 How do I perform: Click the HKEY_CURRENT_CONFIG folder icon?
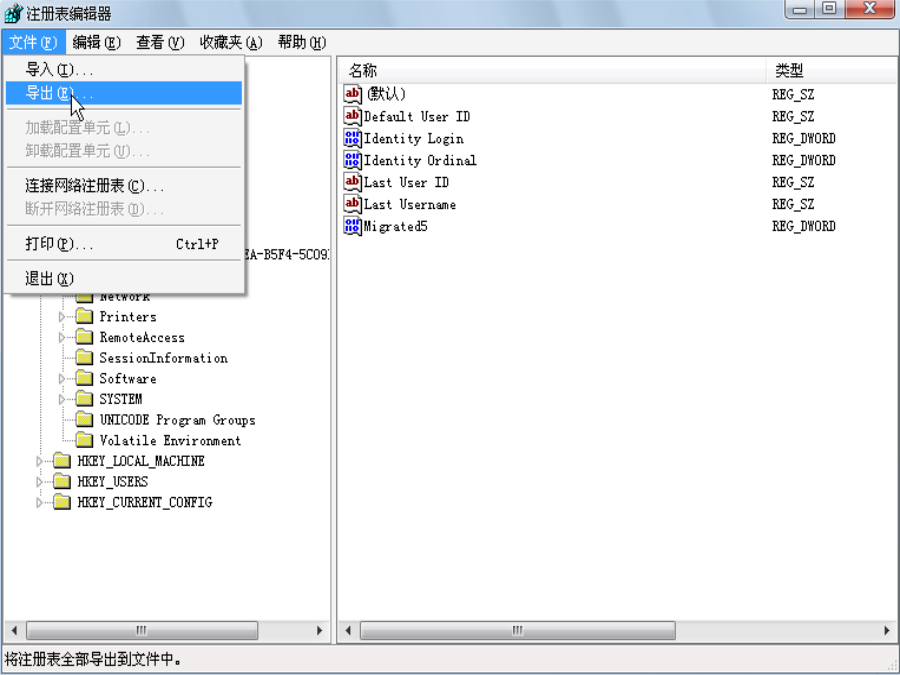coord(62,502)
